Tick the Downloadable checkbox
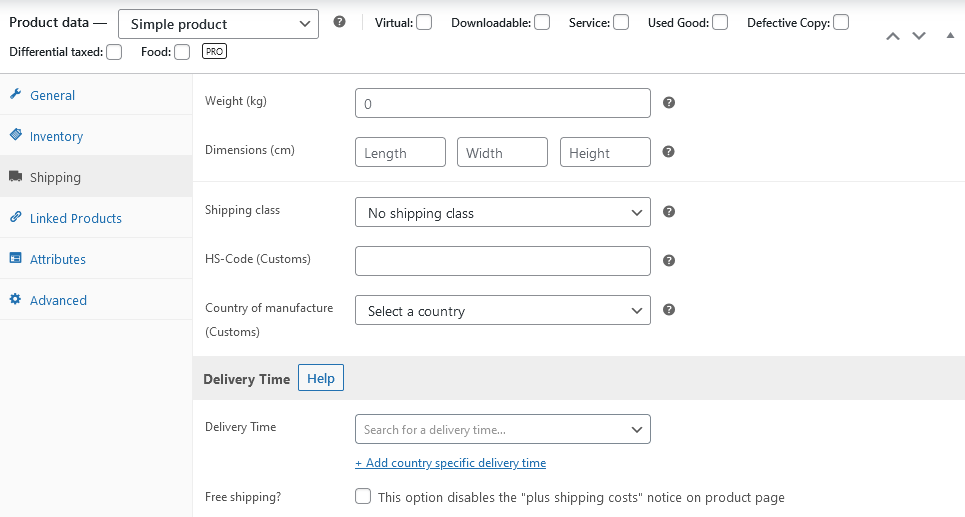The height and width of the screenshot is (517, 965). 542,23
